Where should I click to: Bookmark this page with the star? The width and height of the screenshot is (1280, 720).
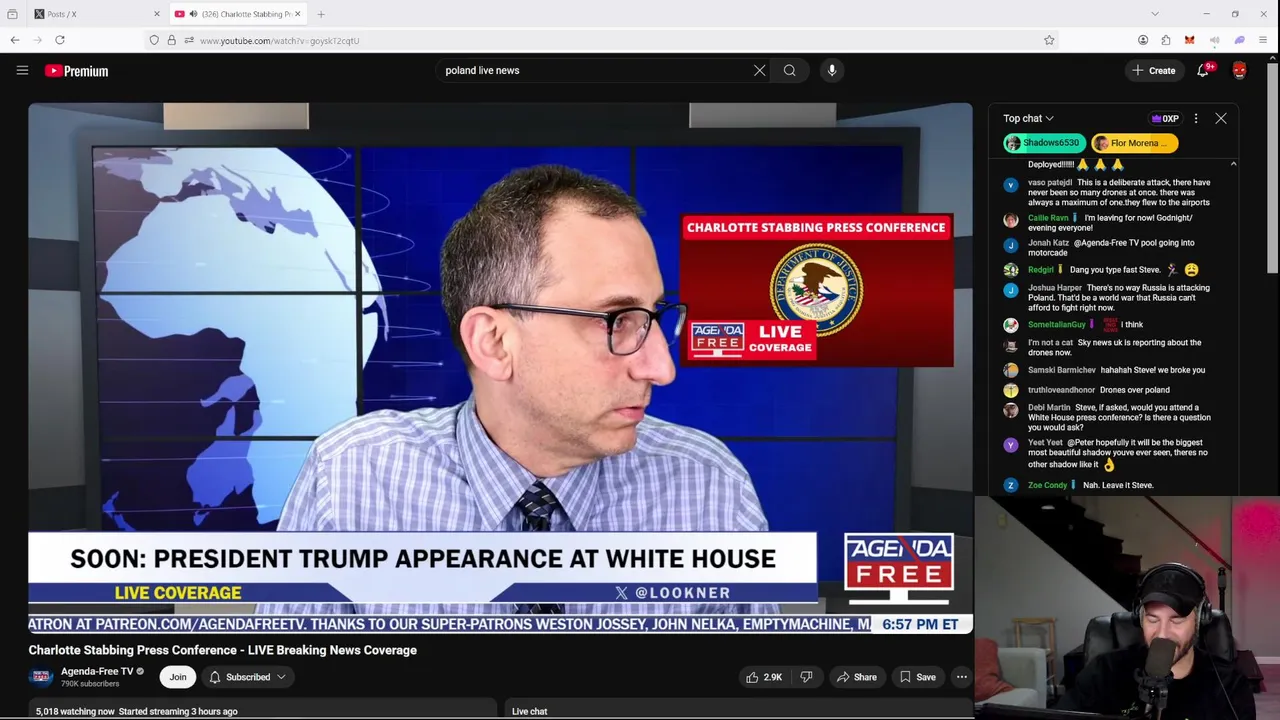(1049, 40)
